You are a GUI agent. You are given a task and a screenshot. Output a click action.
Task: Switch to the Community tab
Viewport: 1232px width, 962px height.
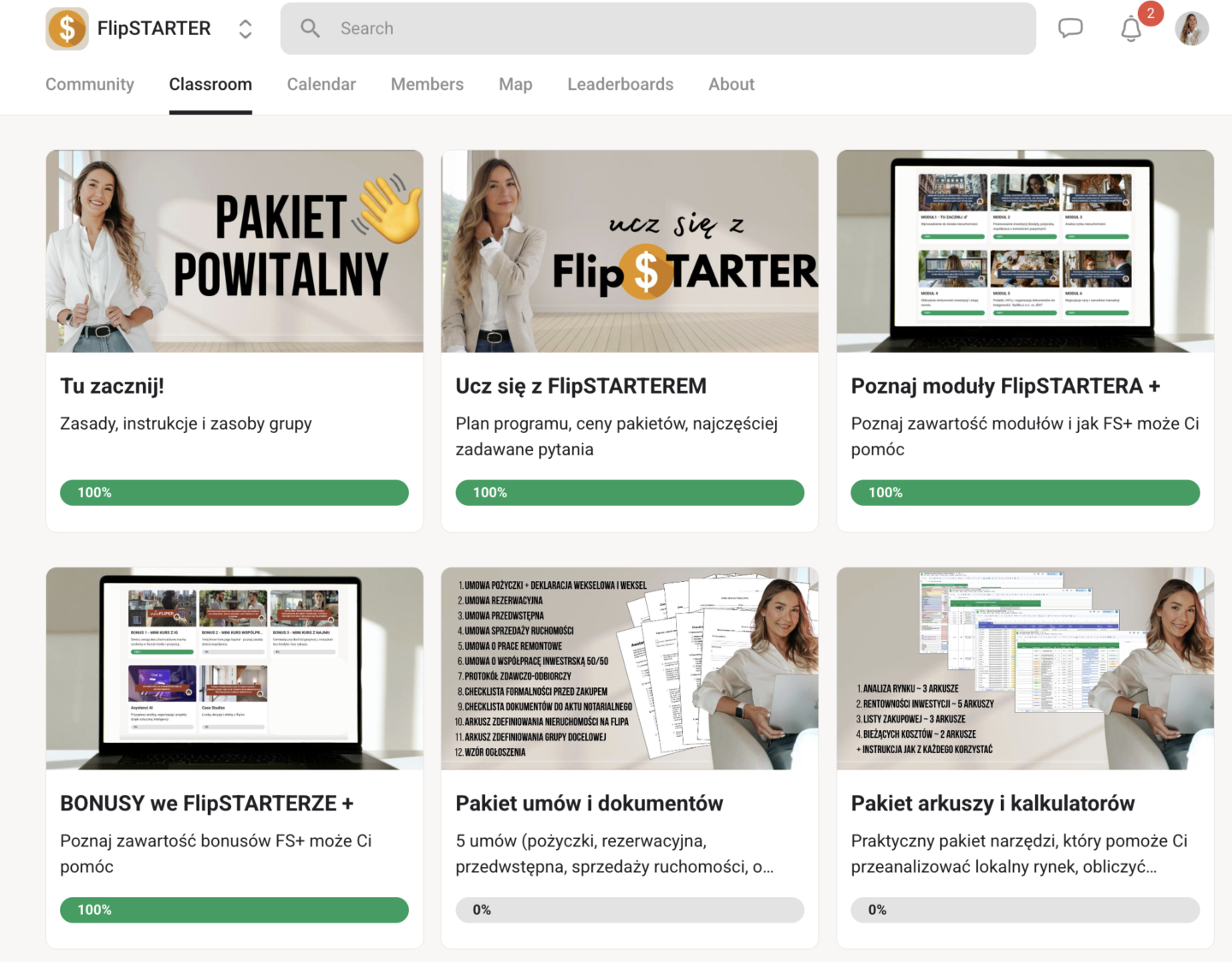point(90,84)
